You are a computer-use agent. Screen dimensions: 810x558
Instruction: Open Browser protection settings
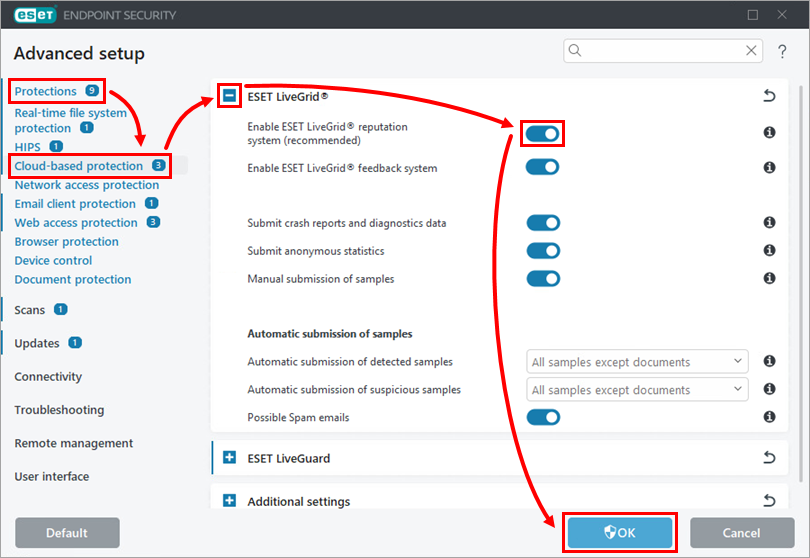pos(67,242)
